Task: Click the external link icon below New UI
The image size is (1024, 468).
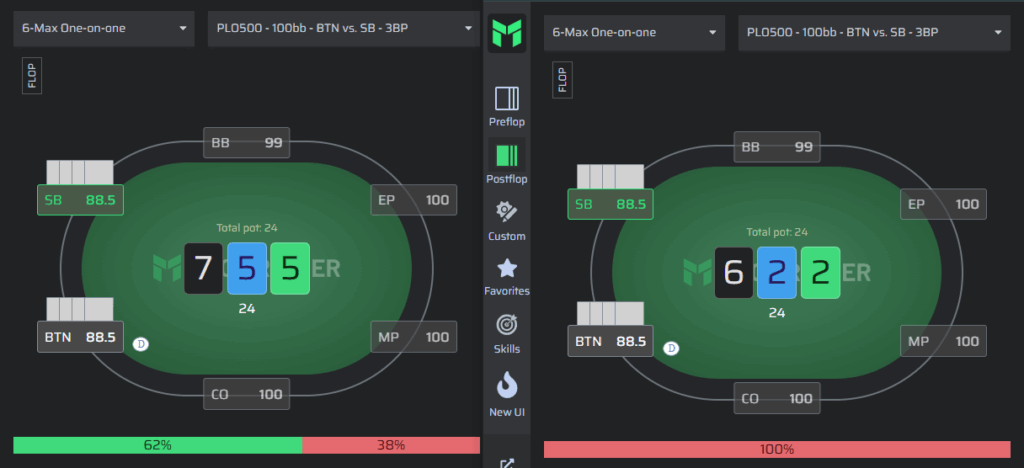Action: click(507, 463)
